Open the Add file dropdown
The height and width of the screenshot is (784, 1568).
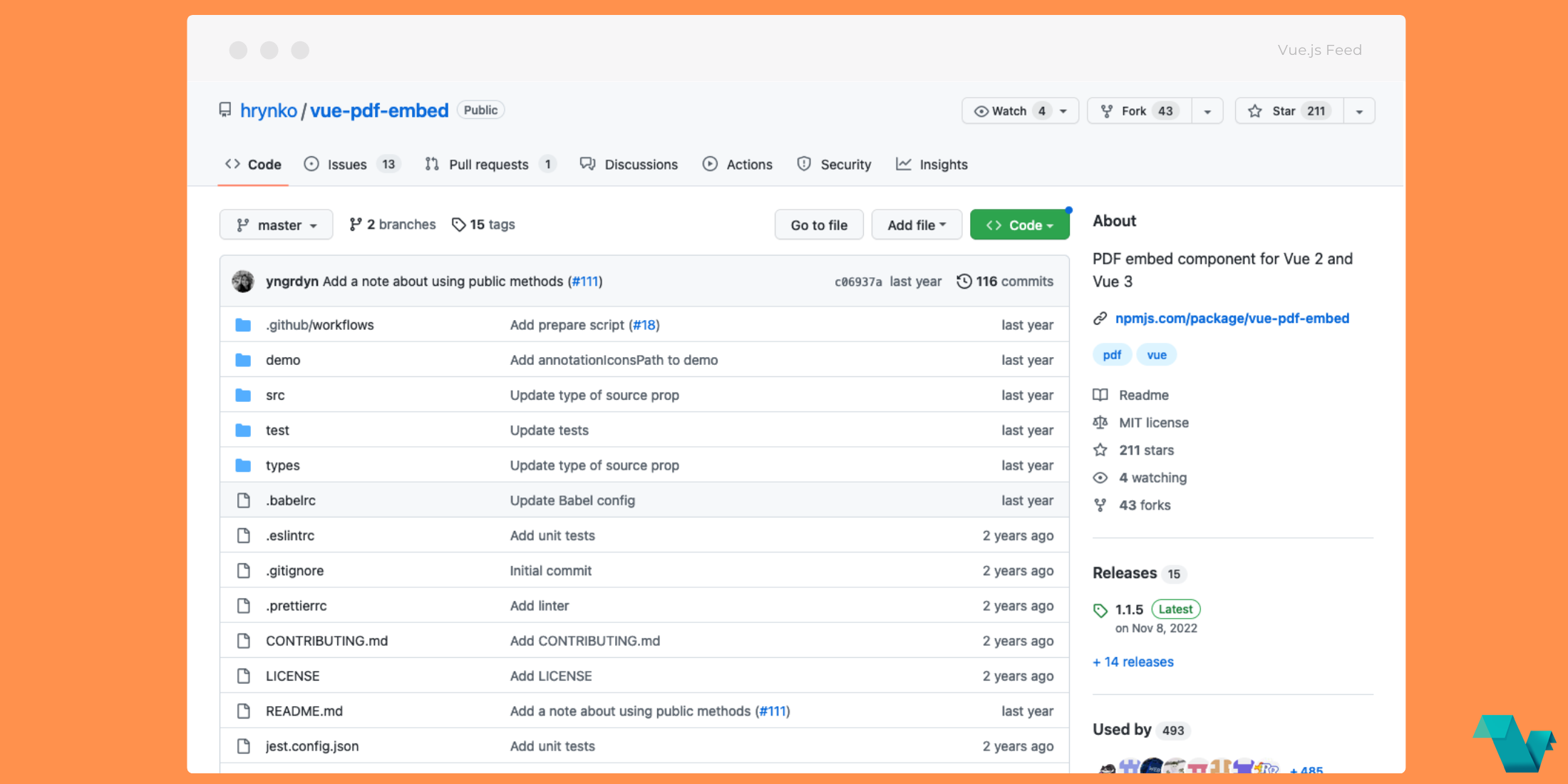(916, 225)
